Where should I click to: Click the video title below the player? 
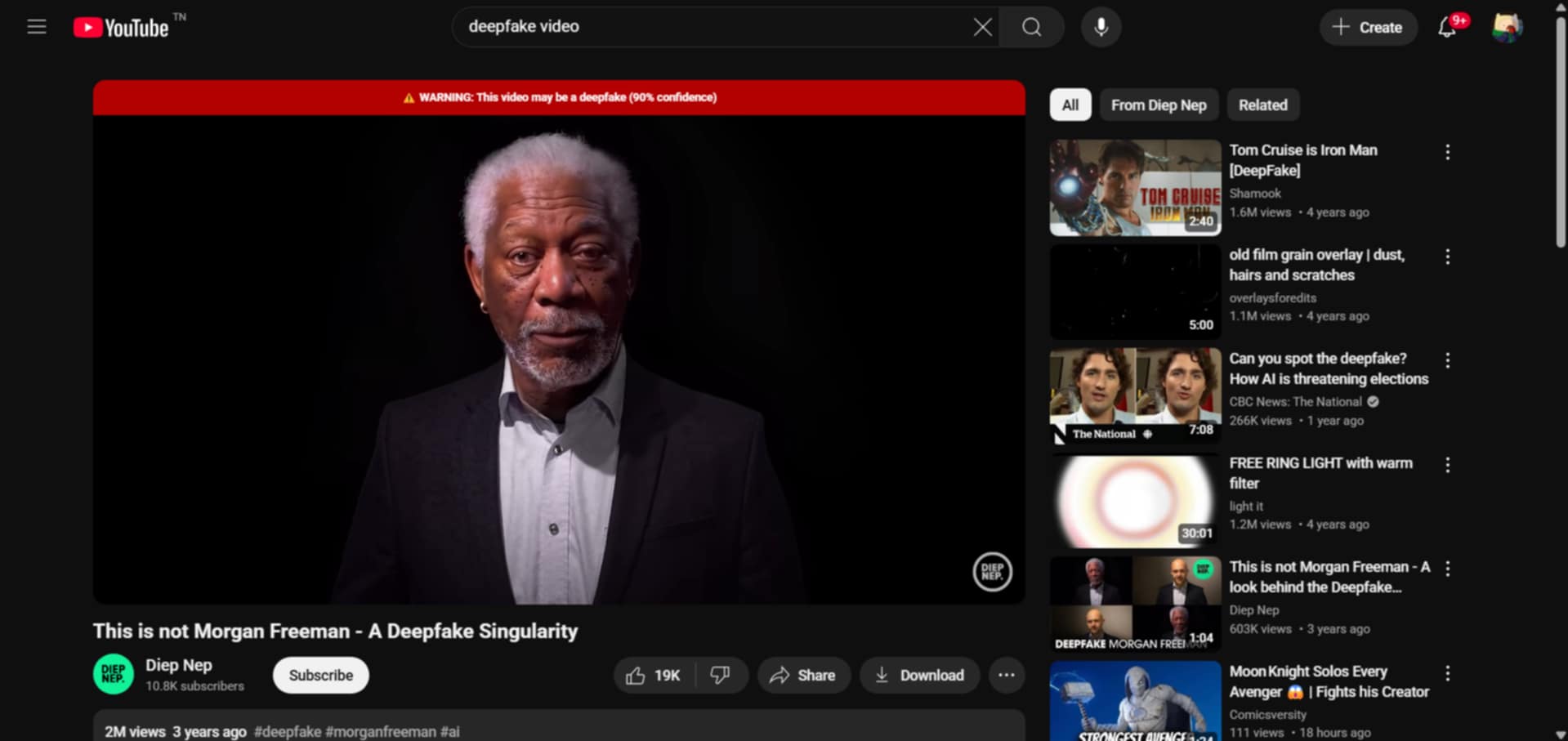click(335, 632)
